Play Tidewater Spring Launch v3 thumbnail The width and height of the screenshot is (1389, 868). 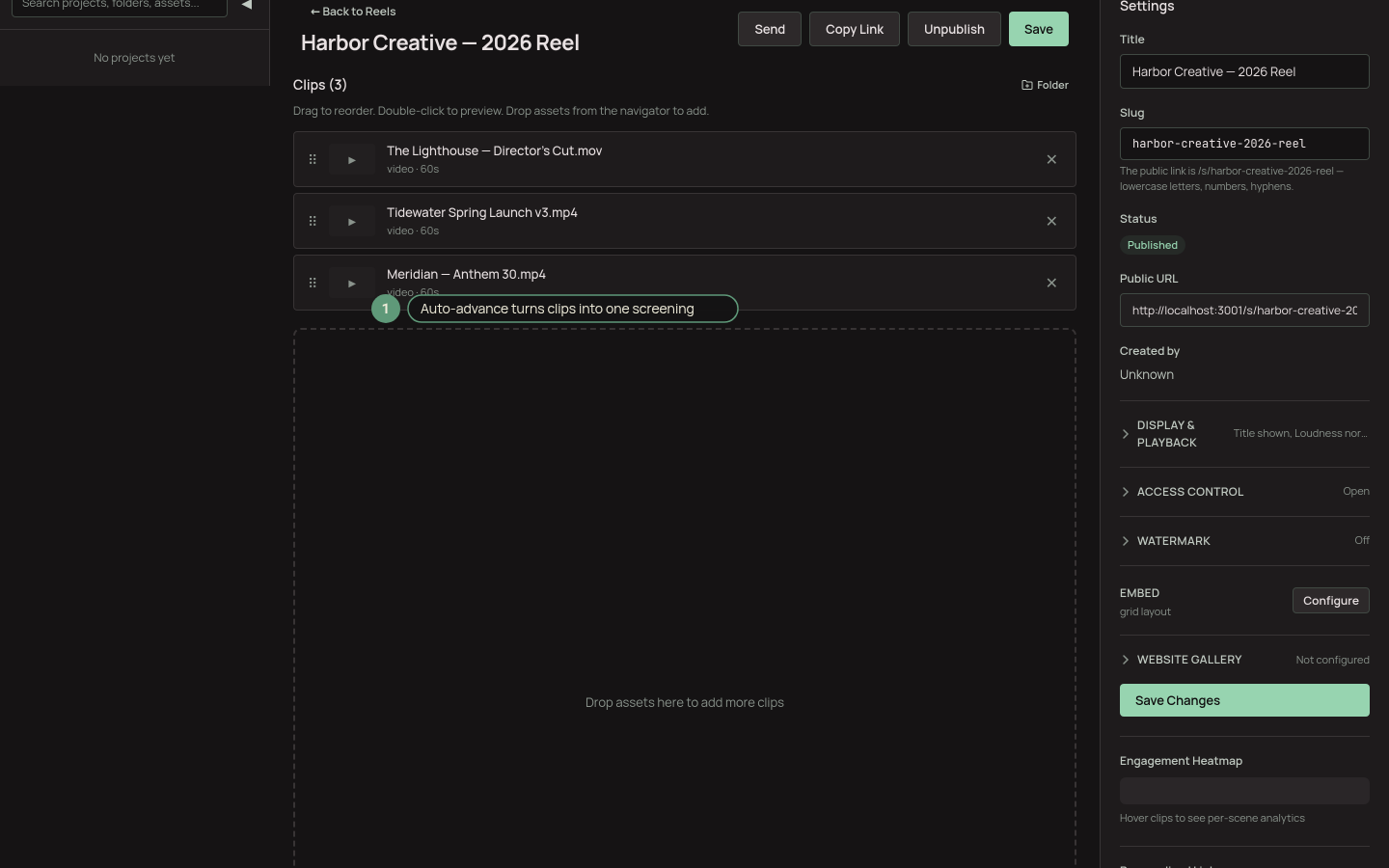352,222
